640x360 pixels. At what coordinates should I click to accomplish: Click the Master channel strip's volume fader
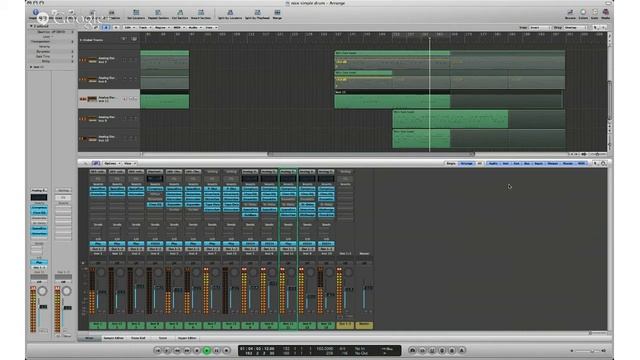pos(367,288)
